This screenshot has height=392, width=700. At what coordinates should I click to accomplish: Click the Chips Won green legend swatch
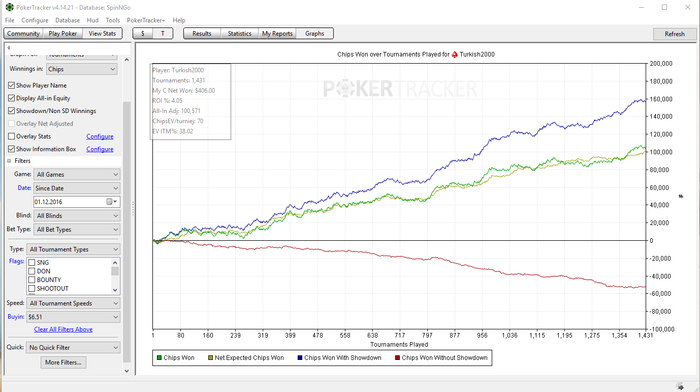coord(159,358)
